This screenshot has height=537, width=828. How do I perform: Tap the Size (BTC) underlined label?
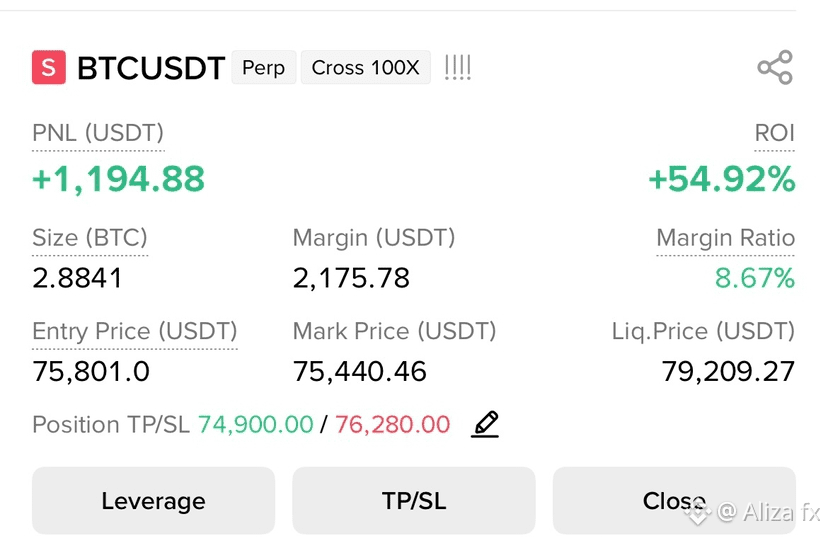(90, 238)
